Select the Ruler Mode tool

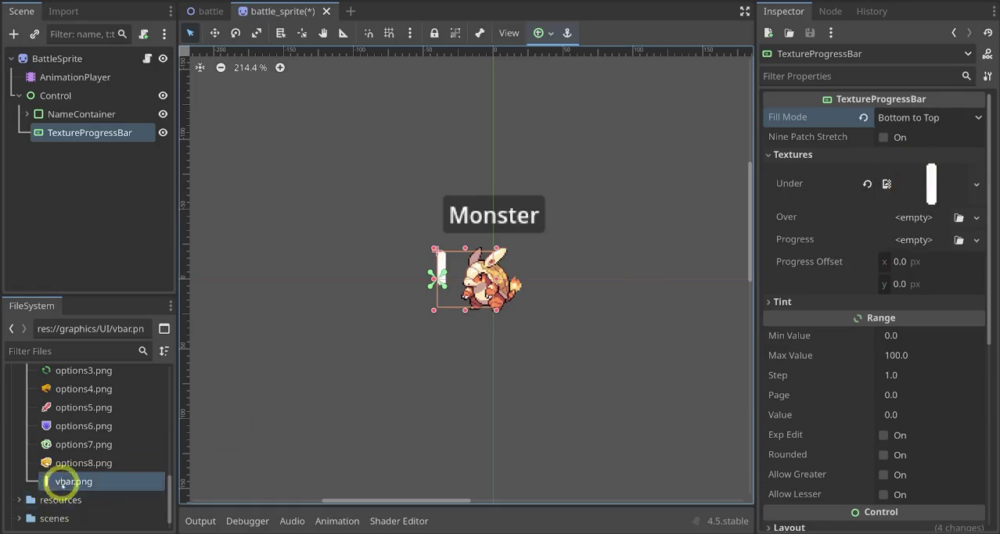point(343,33)
